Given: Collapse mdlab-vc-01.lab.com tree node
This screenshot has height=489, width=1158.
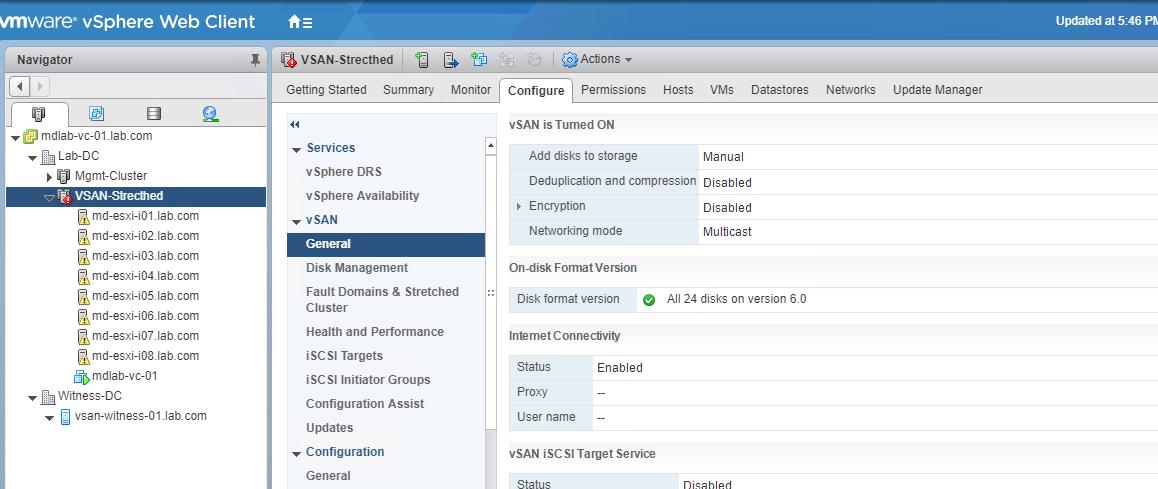Looking at the screenshot, I should point(16,137).
